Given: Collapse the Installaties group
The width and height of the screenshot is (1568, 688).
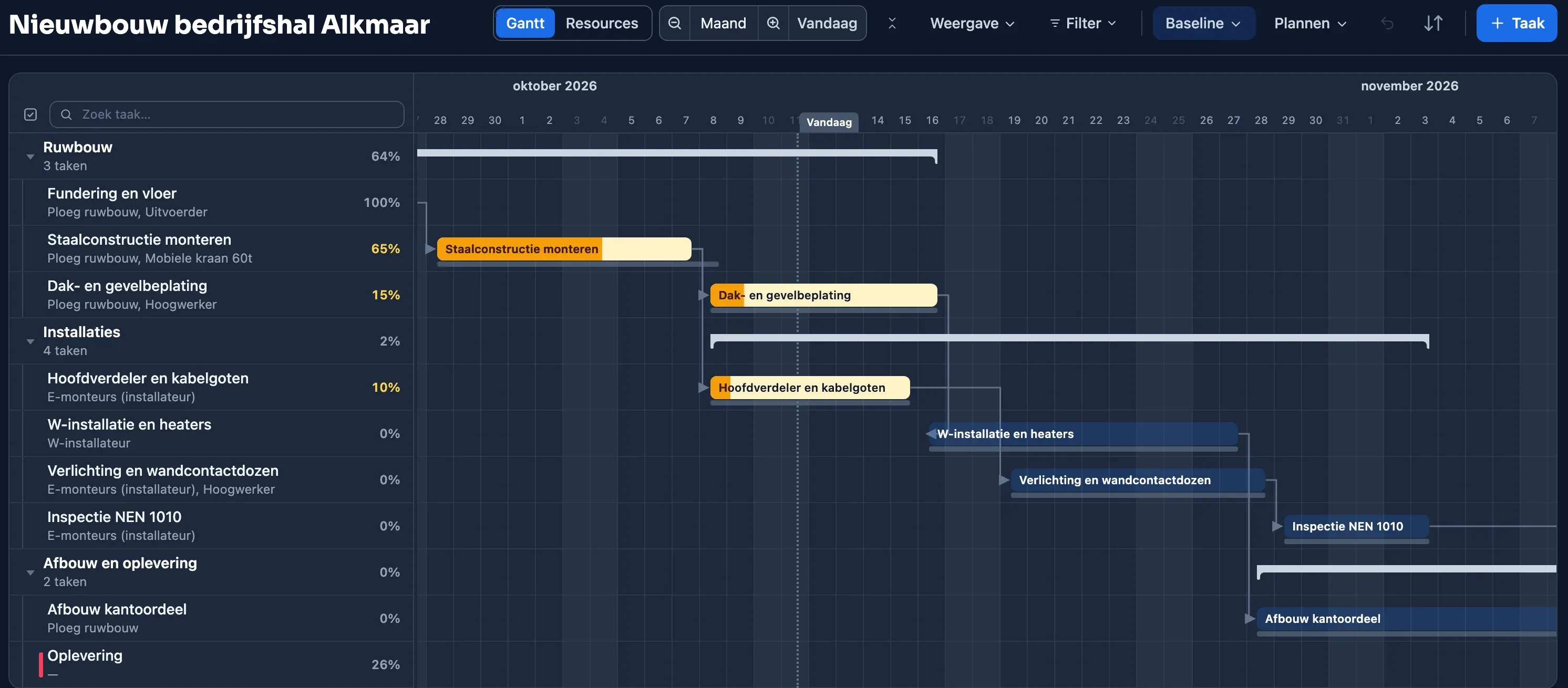Looking at the screenshot, I should (30, 342).
